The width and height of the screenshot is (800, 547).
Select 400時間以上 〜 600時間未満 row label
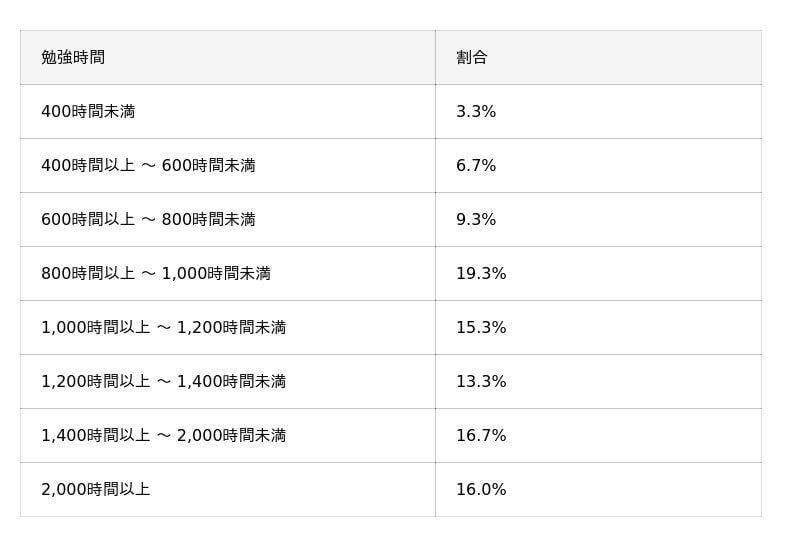click(148, 166)
